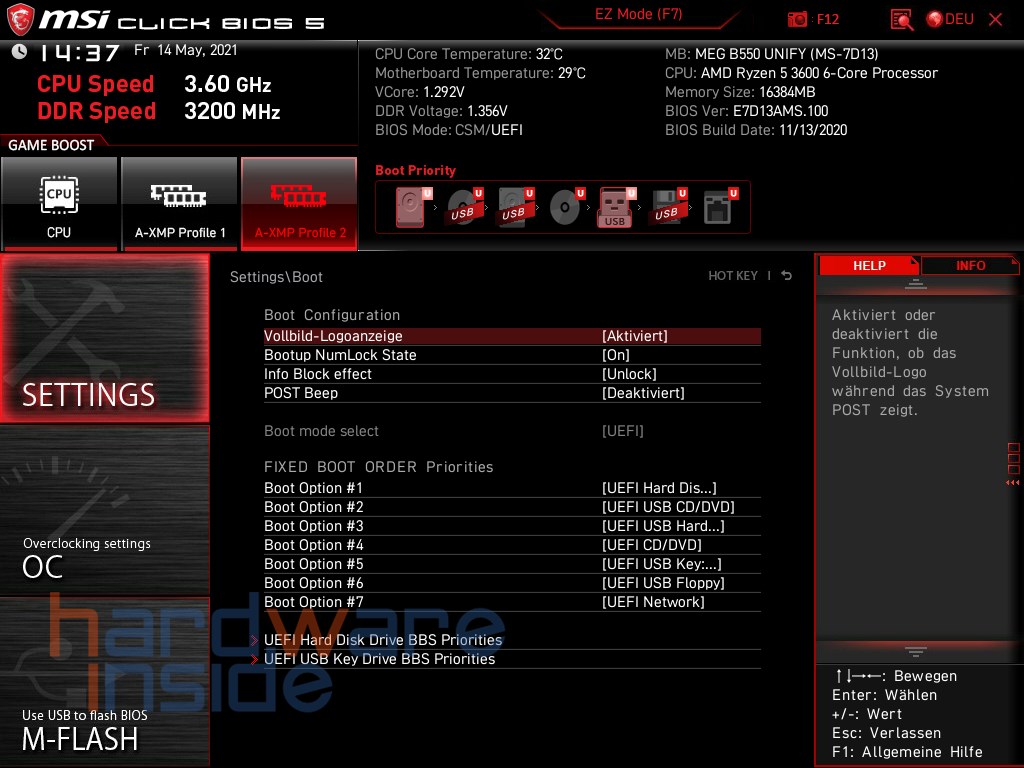The image size is (1024, 768).
Task: Select the CD/DVD disc boot priority icon
Action: pos(566,207)
